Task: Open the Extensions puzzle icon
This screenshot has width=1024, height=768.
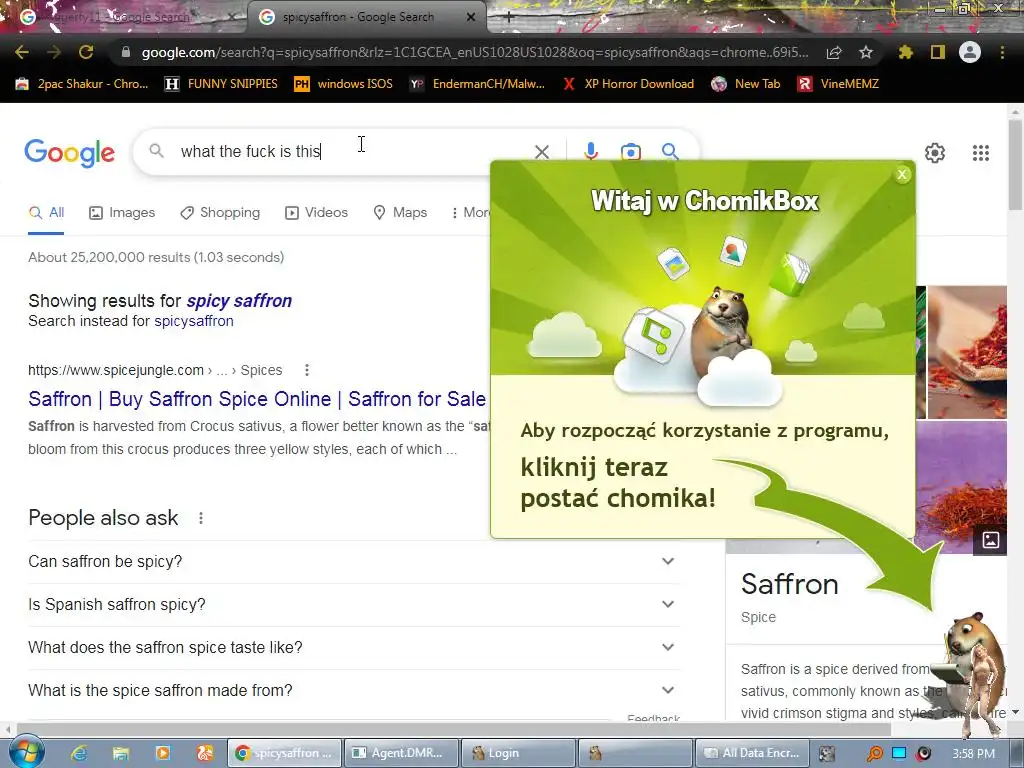Action: click(906, 52)
